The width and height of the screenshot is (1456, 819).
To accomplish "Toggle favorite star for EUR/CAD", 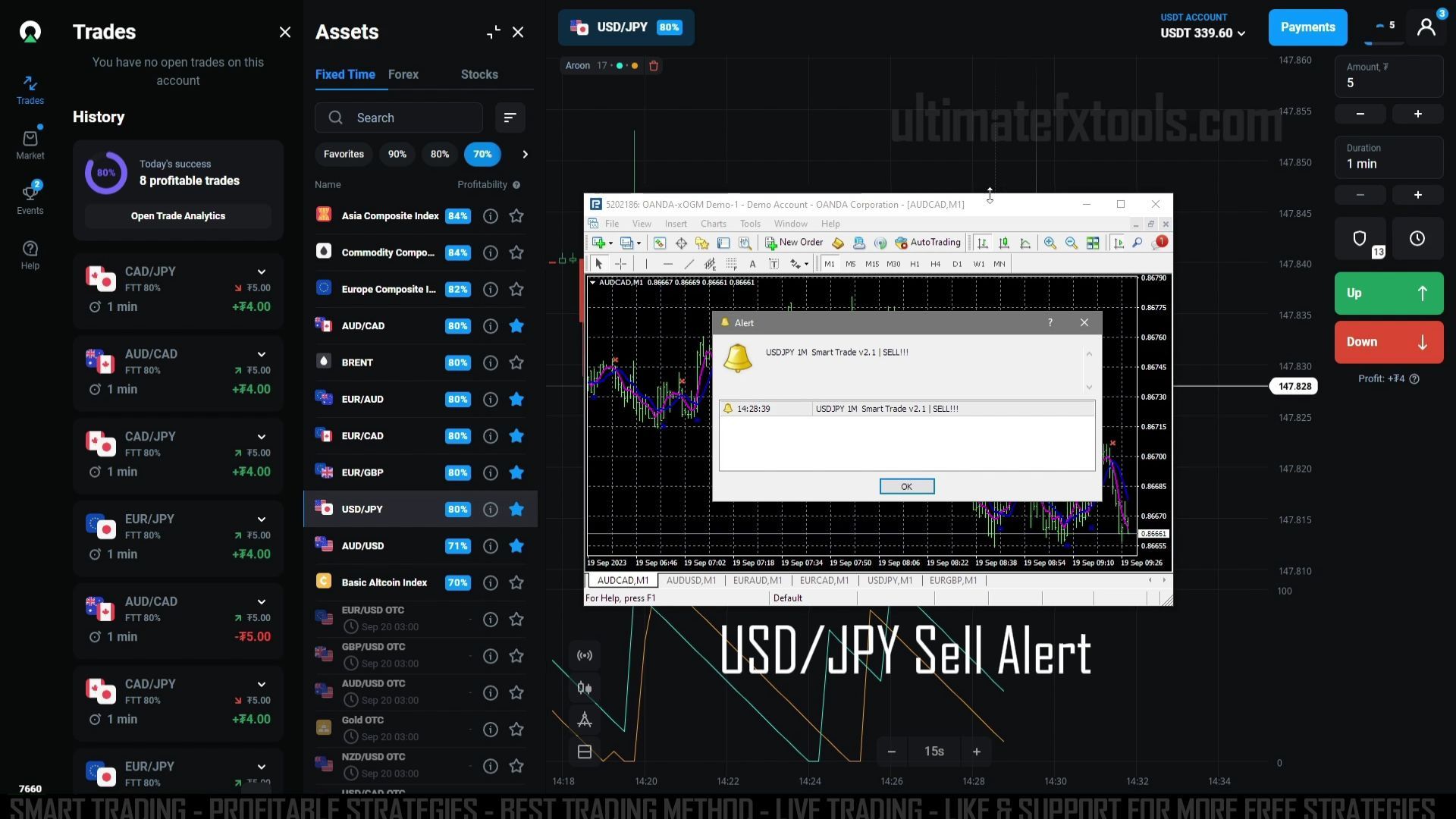I will click(x=516, y=436).
